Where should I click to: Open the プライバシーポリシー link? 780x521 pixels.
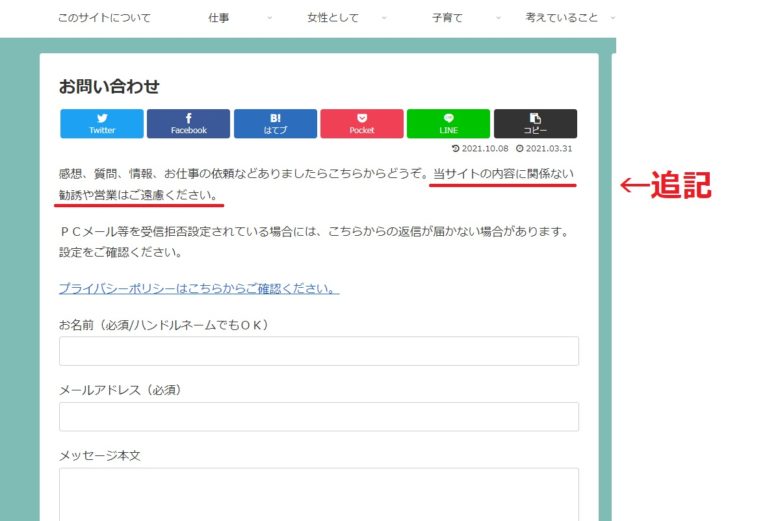click(199, 289)
